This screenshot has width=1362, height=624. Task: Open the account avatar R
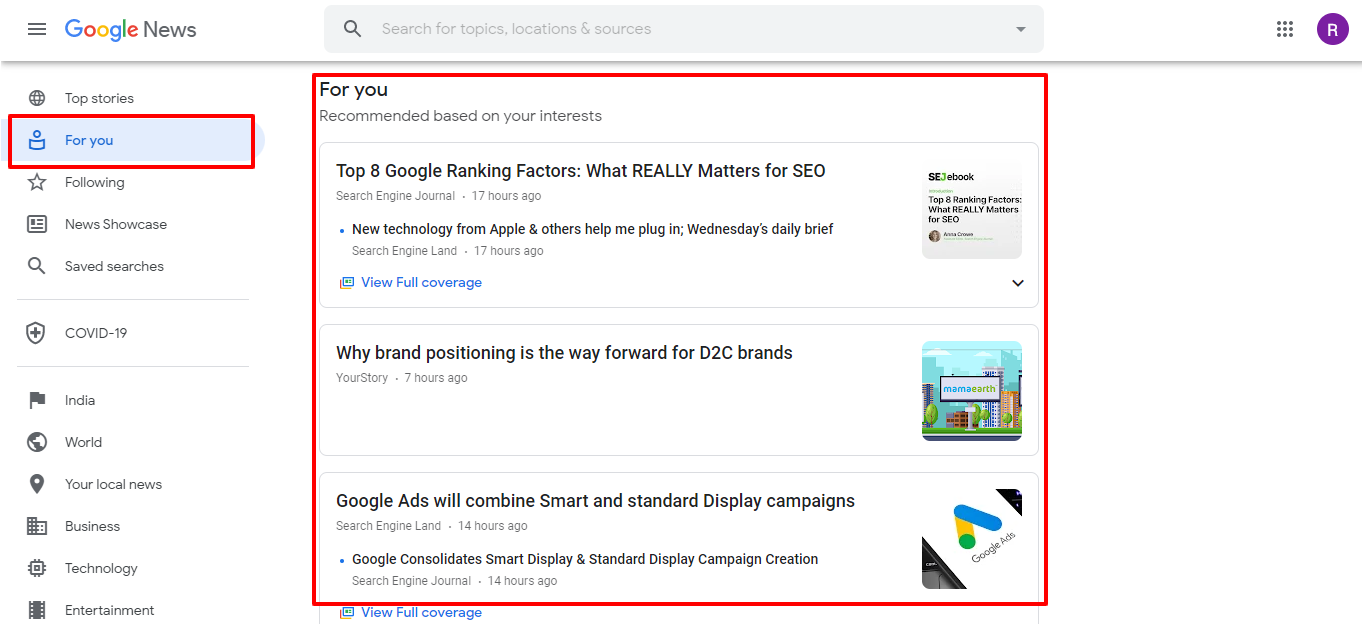[1332, 29]
